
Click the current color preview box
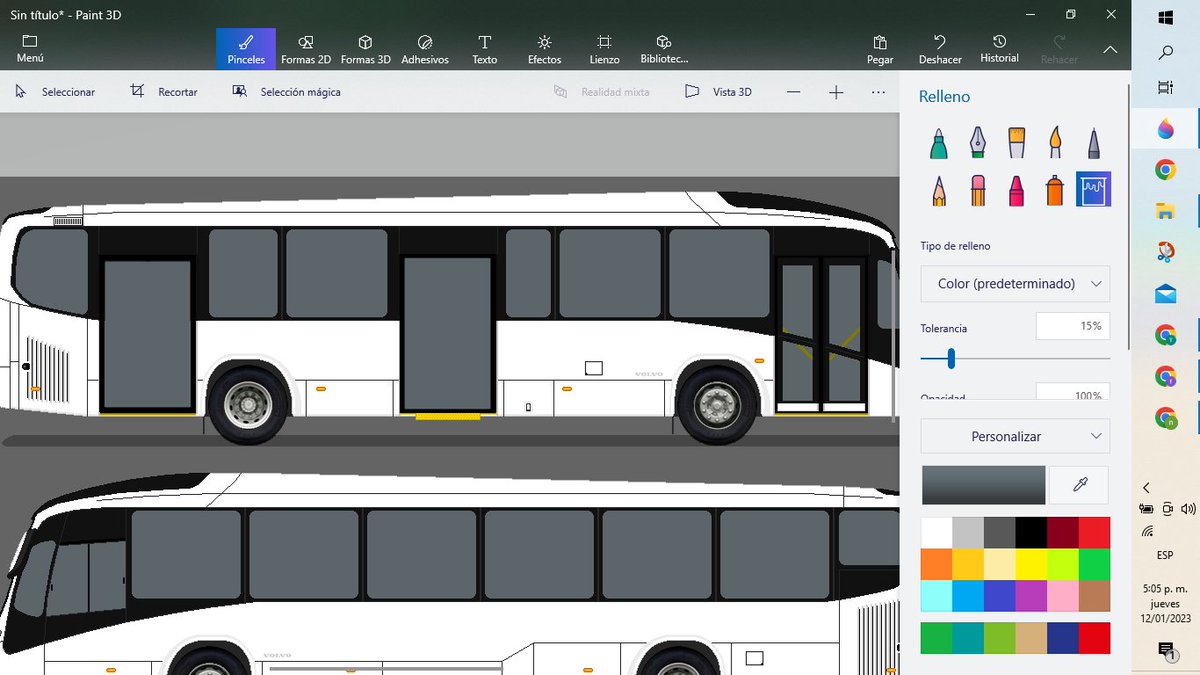983,485
